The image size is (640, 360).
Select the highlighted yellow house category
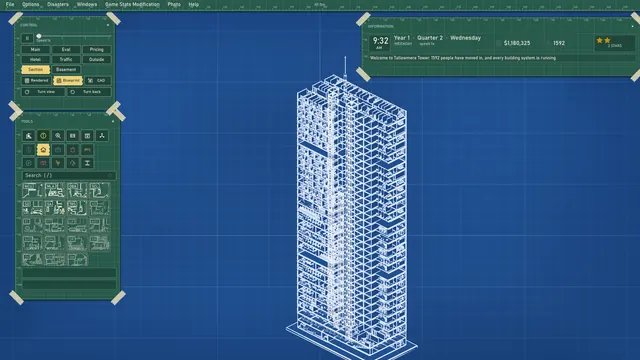[43, 150]
